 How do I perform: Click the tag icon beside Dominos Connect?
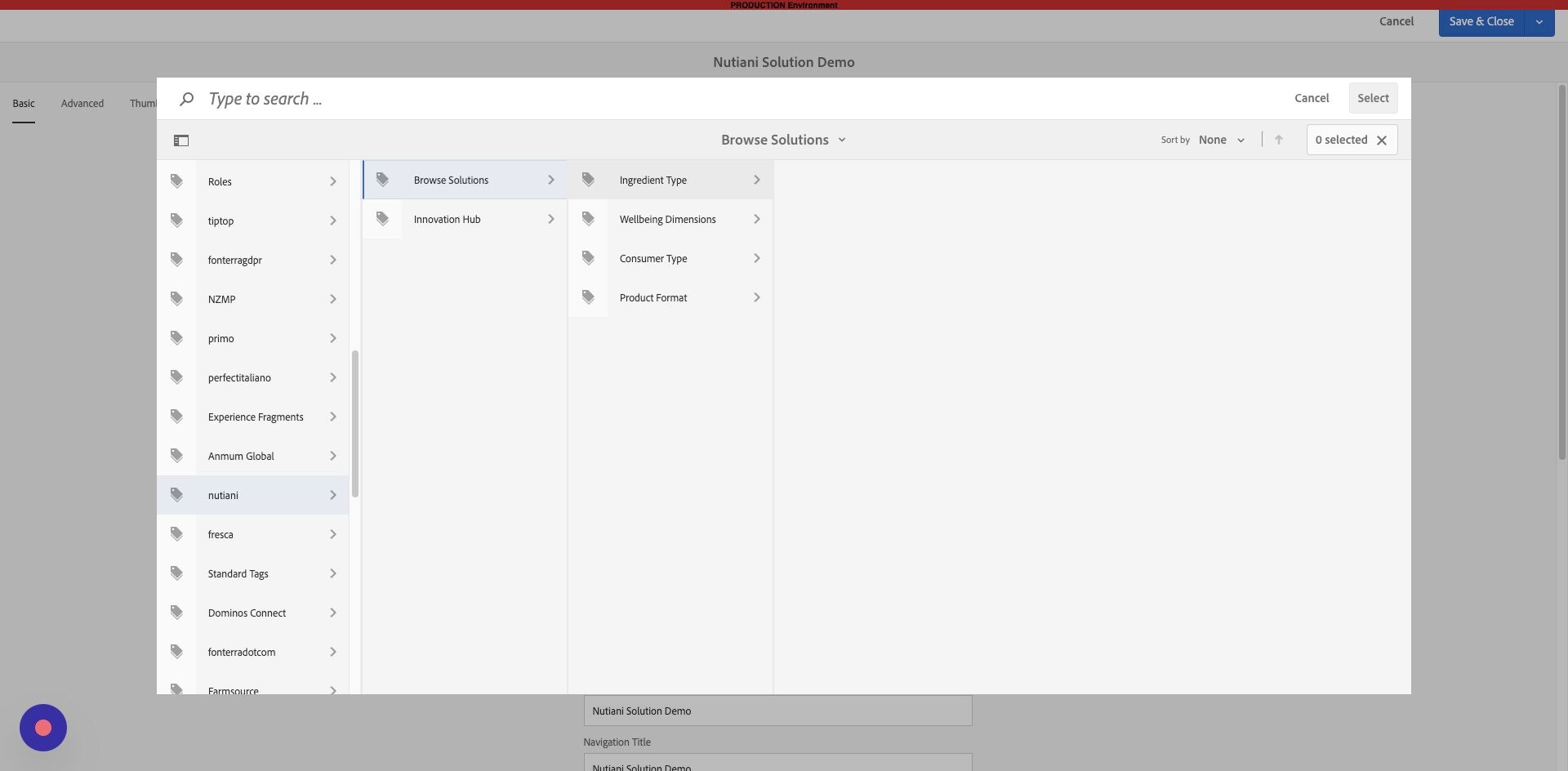click(176, 613)
